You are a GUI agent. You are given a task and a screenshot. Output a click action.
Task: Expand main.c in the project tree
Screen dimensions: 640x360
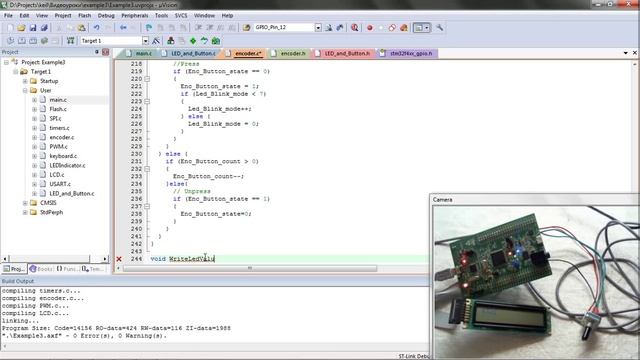[34, 100]
